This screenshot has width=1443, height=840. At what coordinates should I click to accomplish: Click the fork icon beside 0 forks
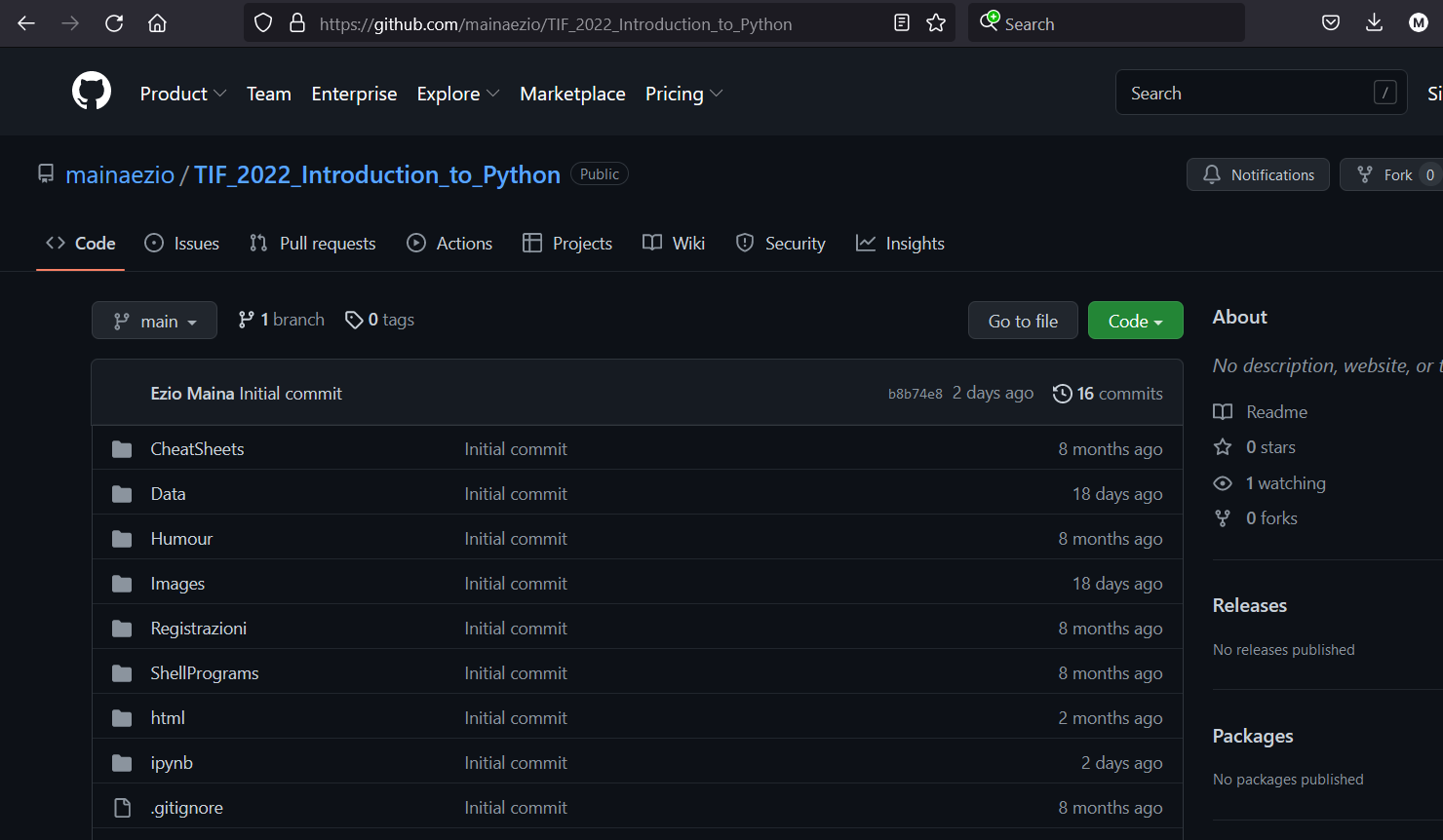click(1223, 518)
